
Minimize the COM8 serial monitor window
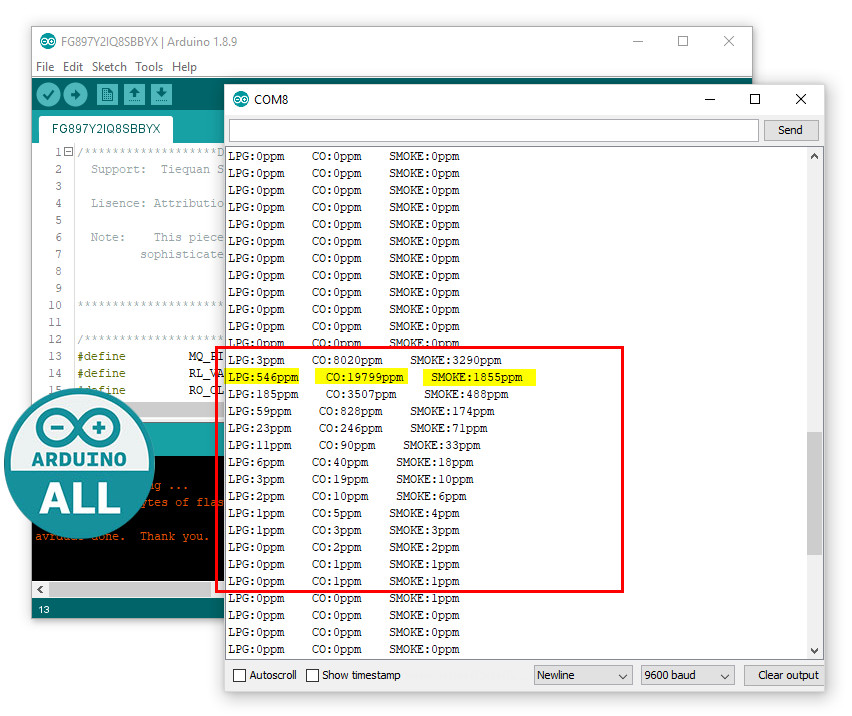(710, 99)
